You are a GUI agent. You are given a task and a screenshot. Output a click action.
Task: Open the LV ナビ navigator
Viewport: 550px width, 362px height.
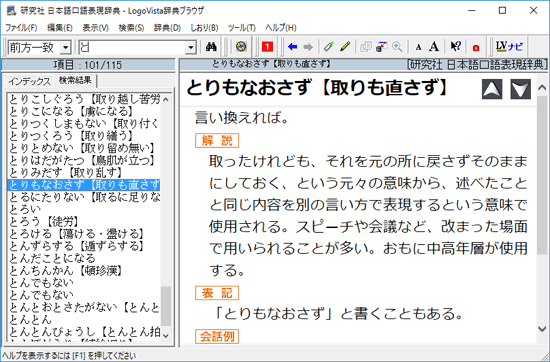(509, 47)
